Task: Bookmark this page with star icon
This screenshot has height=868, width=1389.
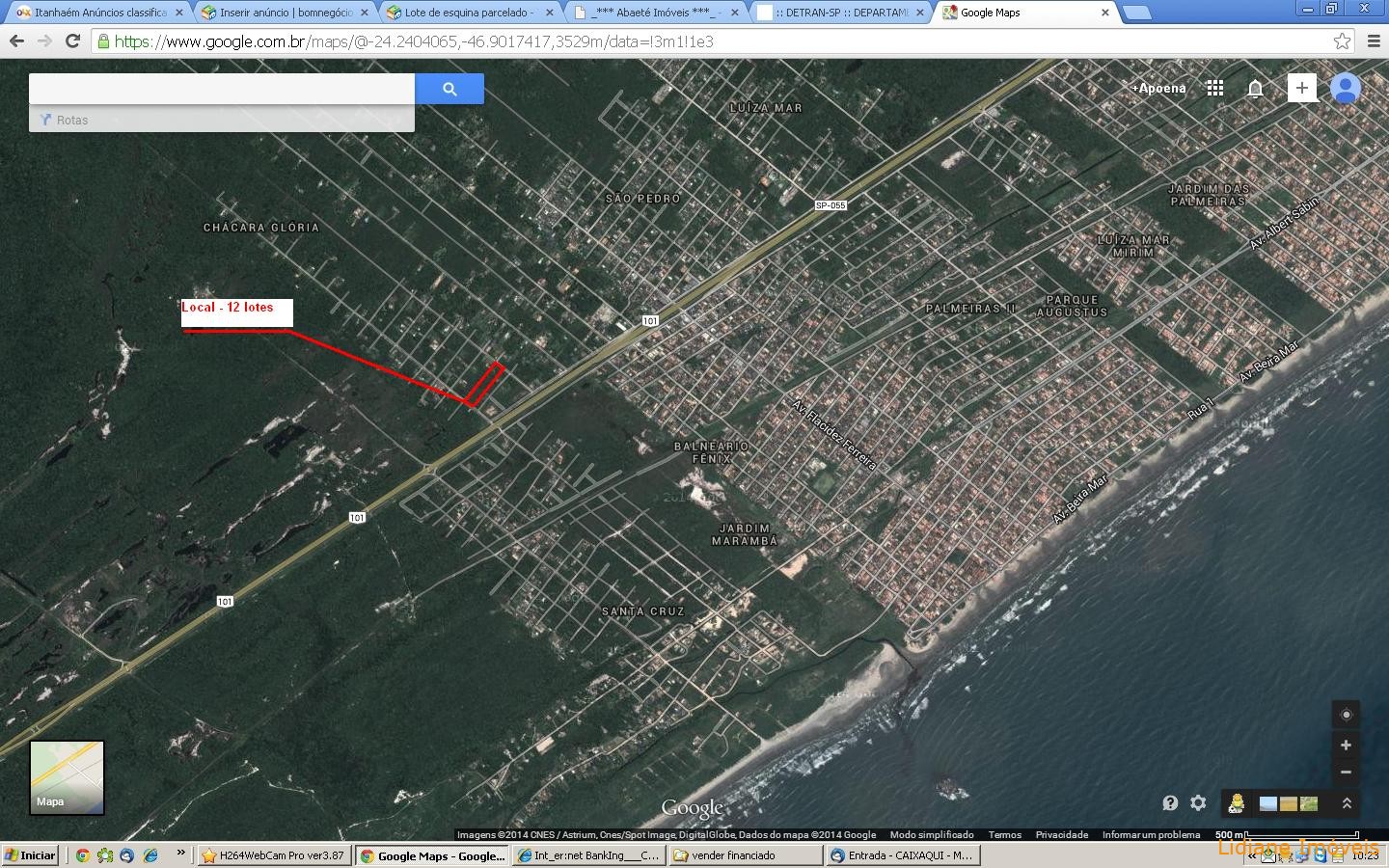Action: pos(1342,41)
